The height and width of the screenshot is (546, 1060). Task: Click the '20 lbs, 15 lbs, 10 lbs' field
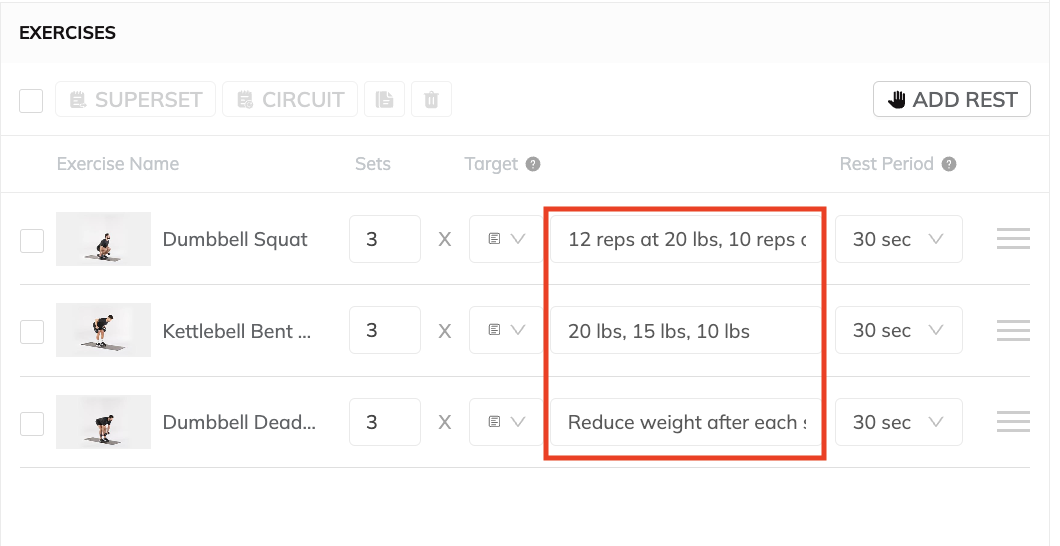click(x=685, y=330)
